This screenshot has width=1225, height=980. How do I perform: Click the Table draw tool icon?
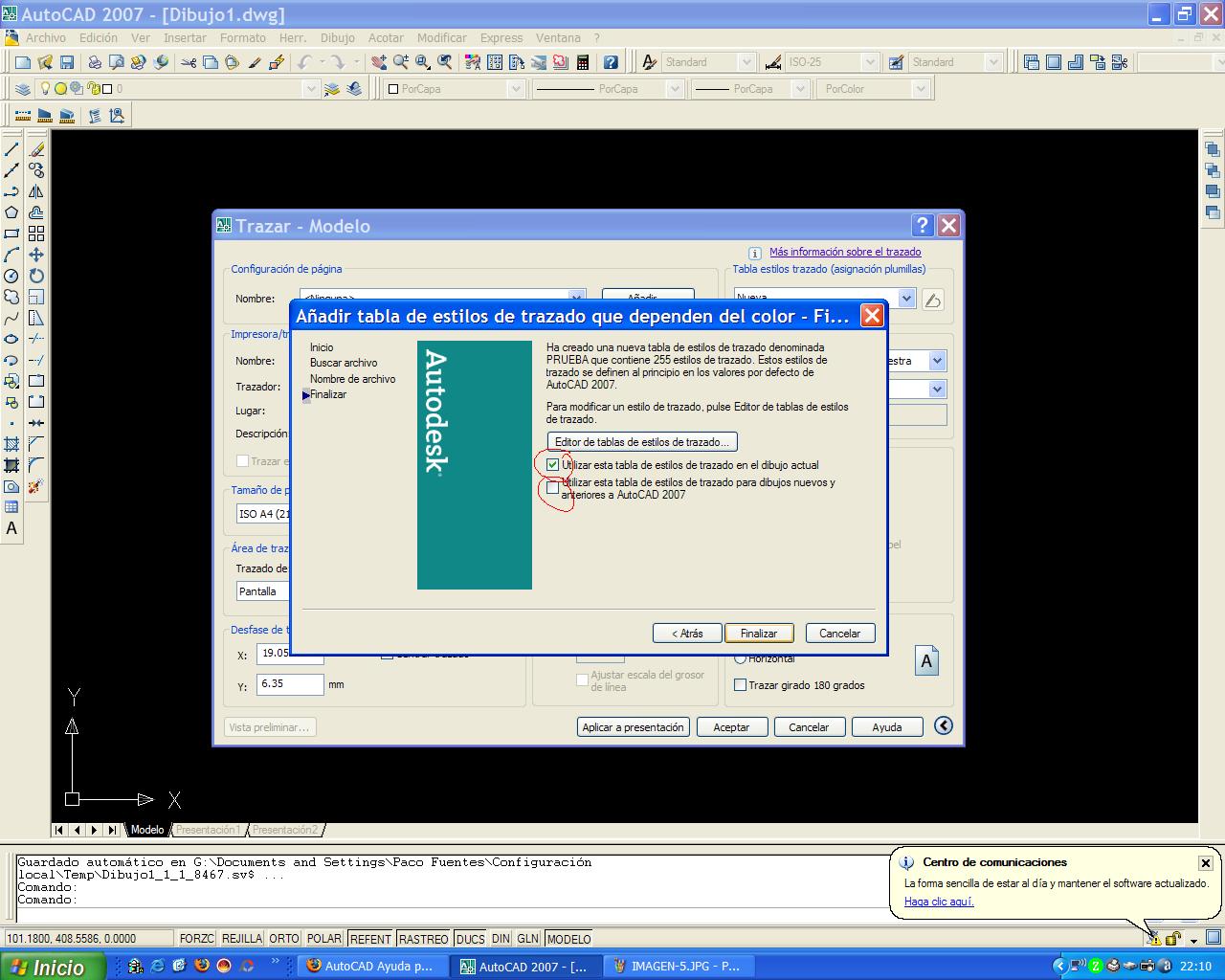(x=11, y=507)
